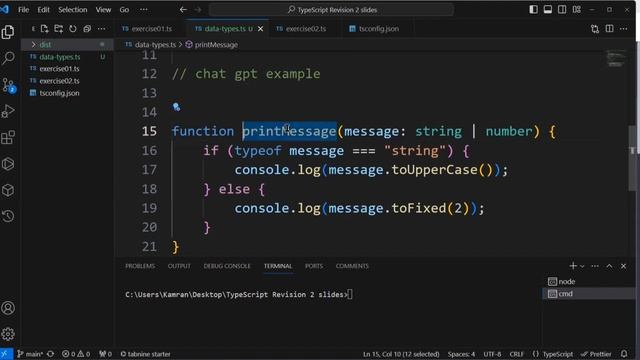This screenshot has height=360, width=640.
Task: Click Compare Changes icon in editor toolbar
Action: (595, 29)
